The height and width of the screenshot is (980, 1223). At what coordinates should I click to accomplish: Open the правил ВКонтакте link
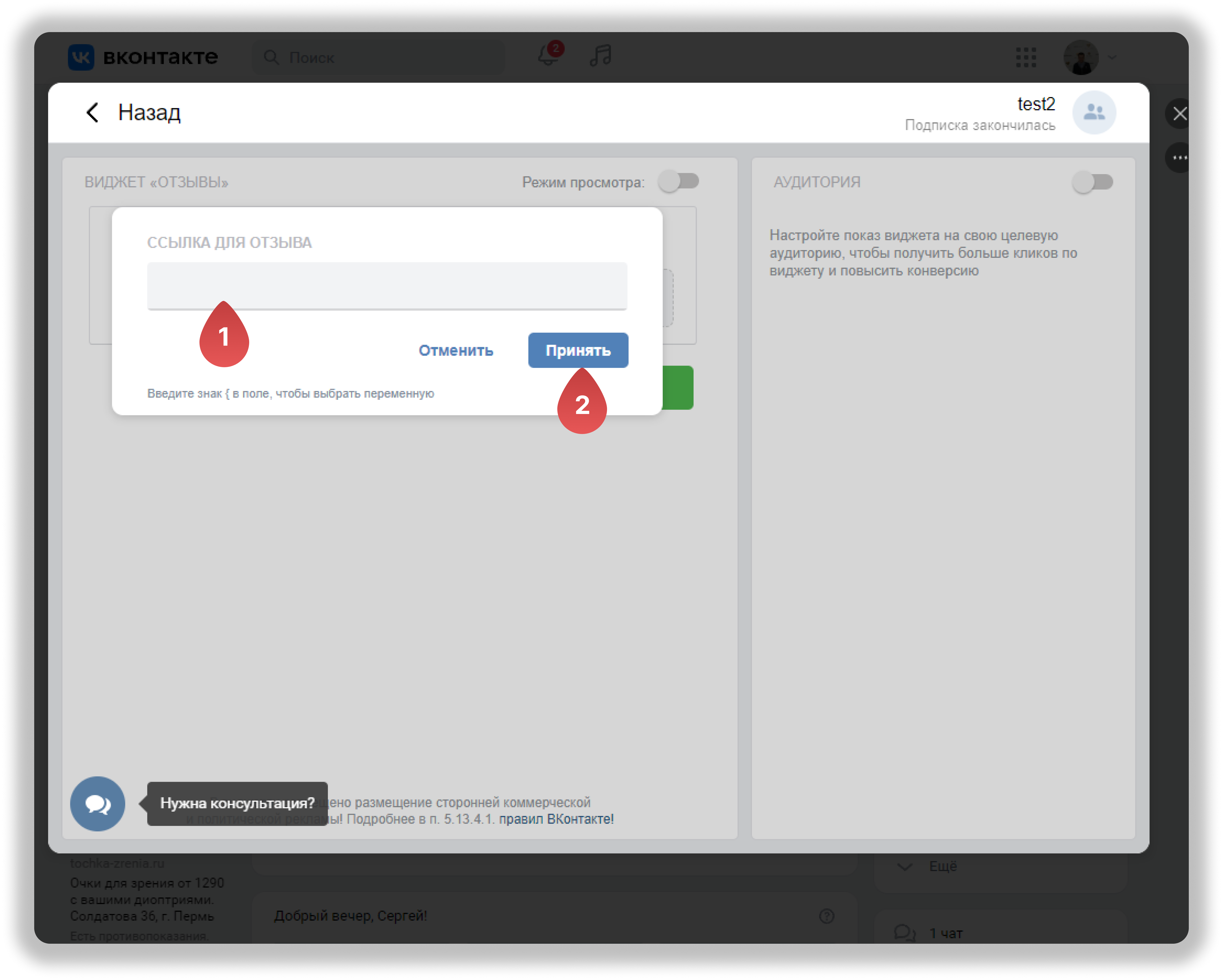(x=556, y=819)
